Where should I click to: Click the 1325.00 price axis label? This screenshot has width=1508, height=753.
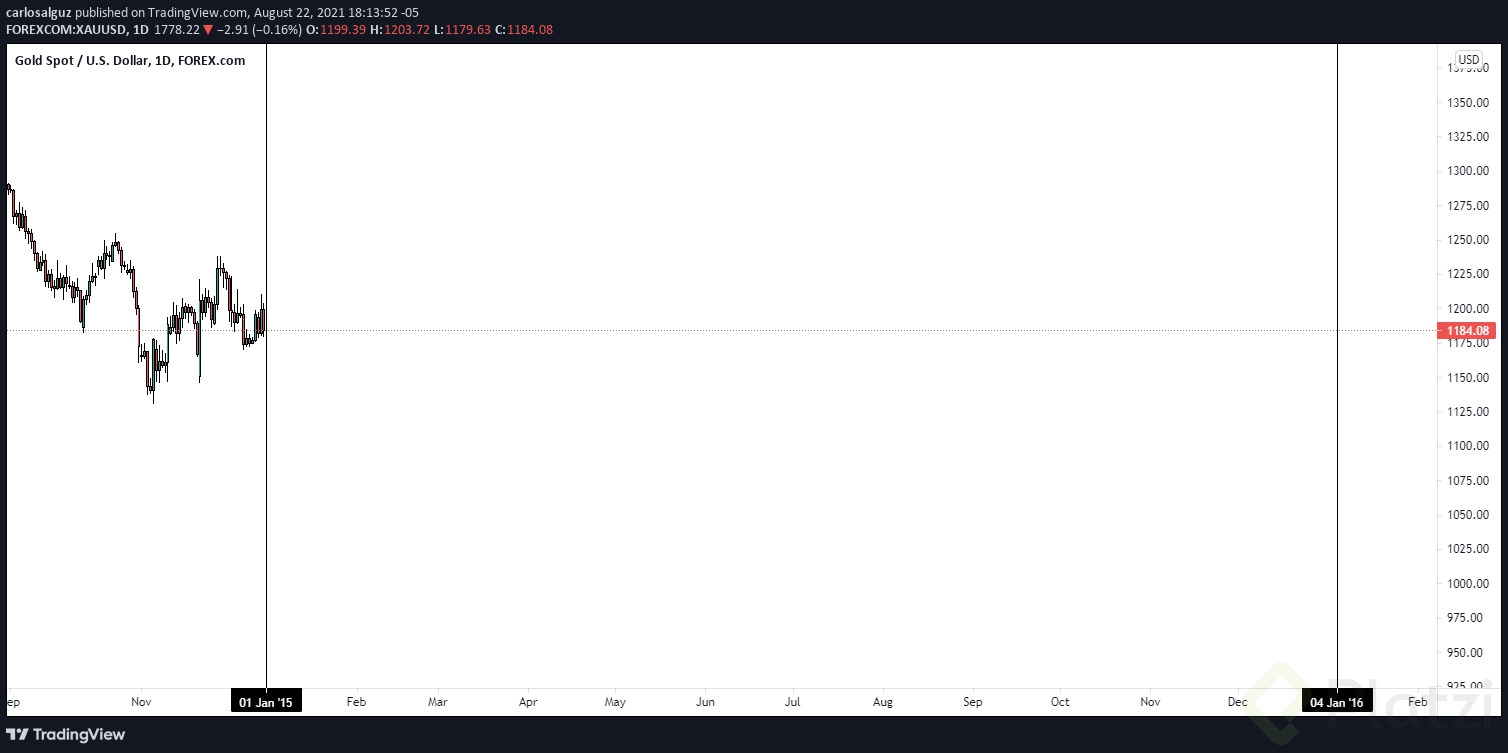point(1468,136)
